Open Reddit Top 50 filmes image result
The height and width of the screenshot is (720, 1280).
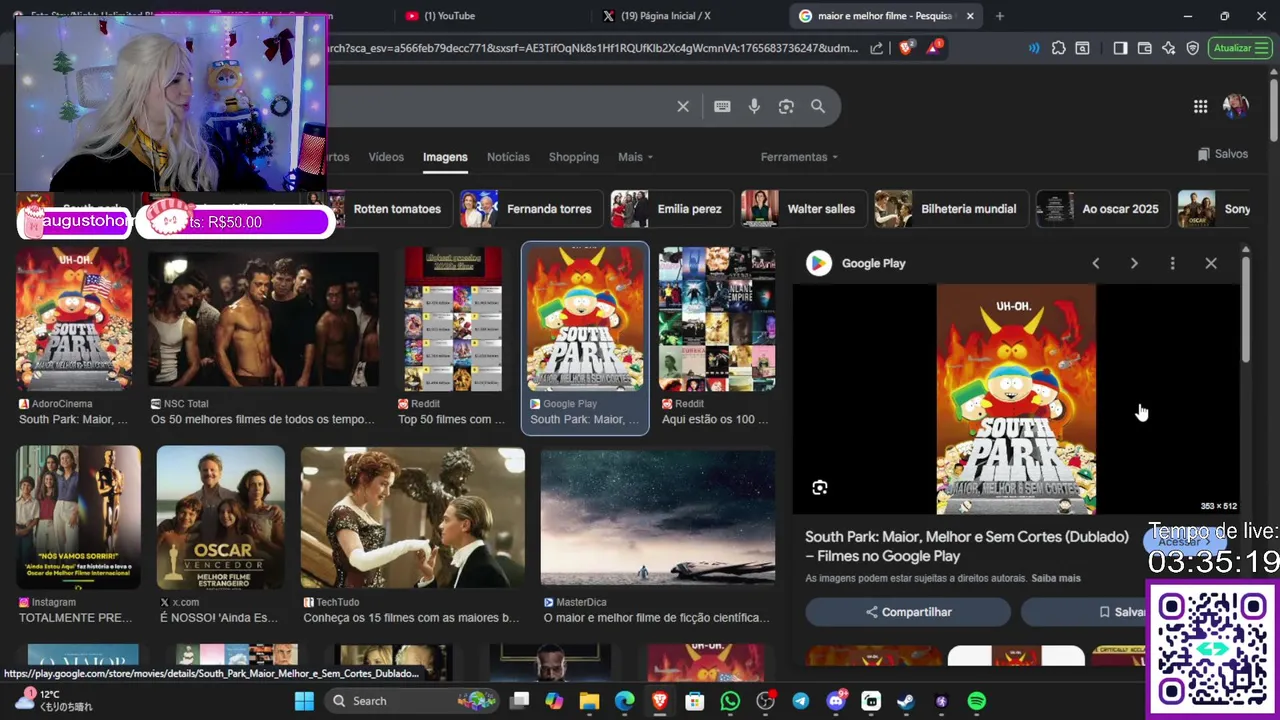[452, 320]
